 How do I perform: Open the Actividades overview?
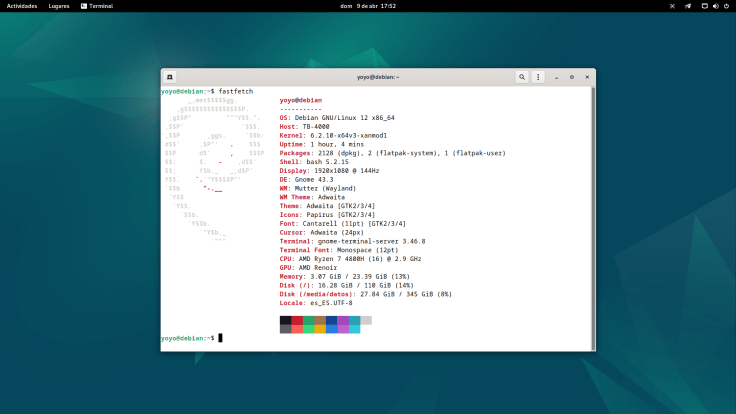tap(22, 5)
